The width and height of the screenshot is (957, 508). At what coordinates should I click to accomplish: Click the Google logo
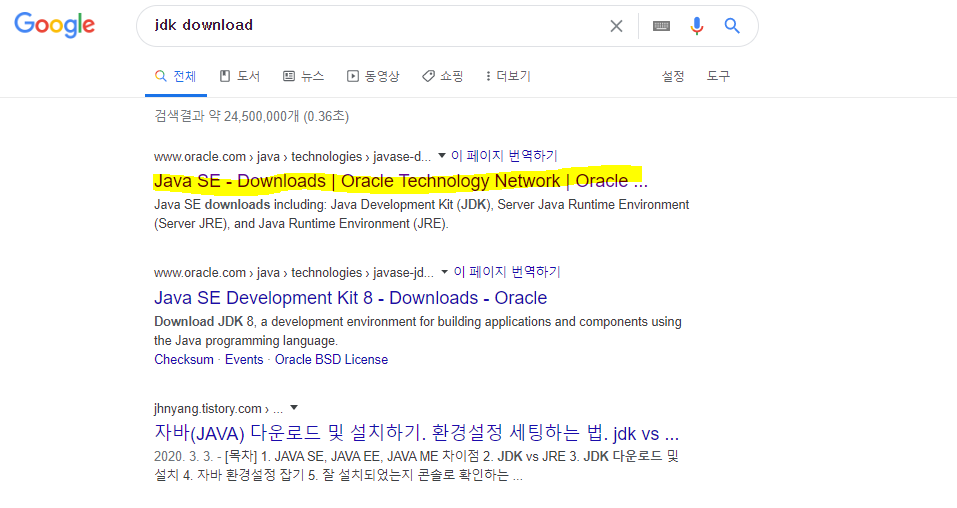click(54, 25)
